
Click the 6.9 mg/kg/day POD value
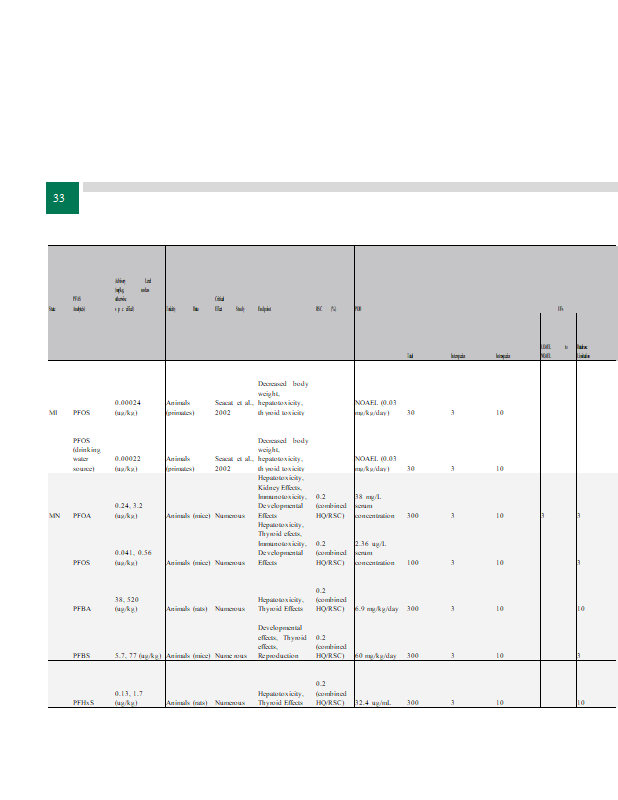(376, 608)
